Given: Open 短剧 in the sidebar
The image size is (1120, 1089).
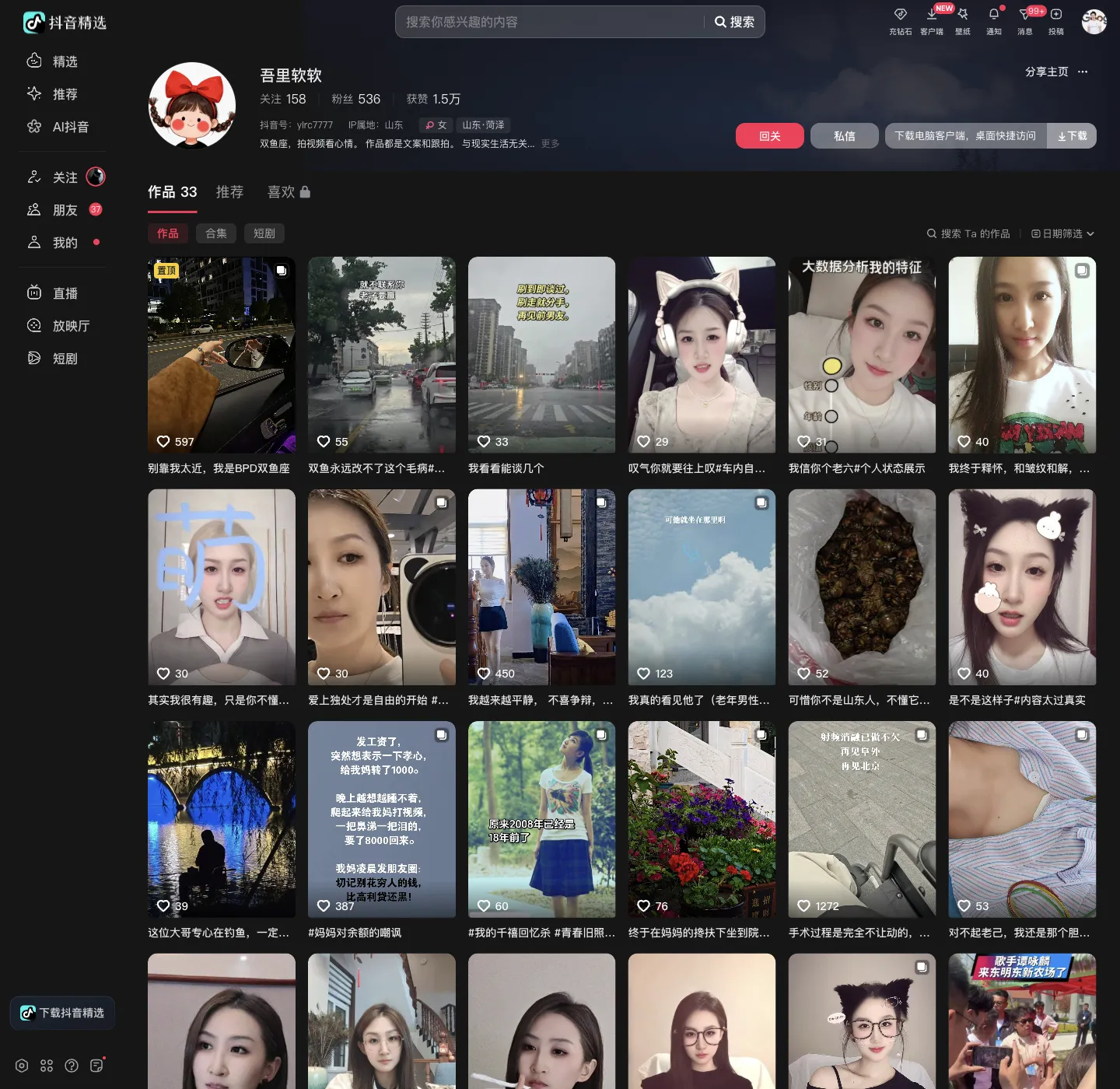Looking at the screenshot, I should (53, 359).
